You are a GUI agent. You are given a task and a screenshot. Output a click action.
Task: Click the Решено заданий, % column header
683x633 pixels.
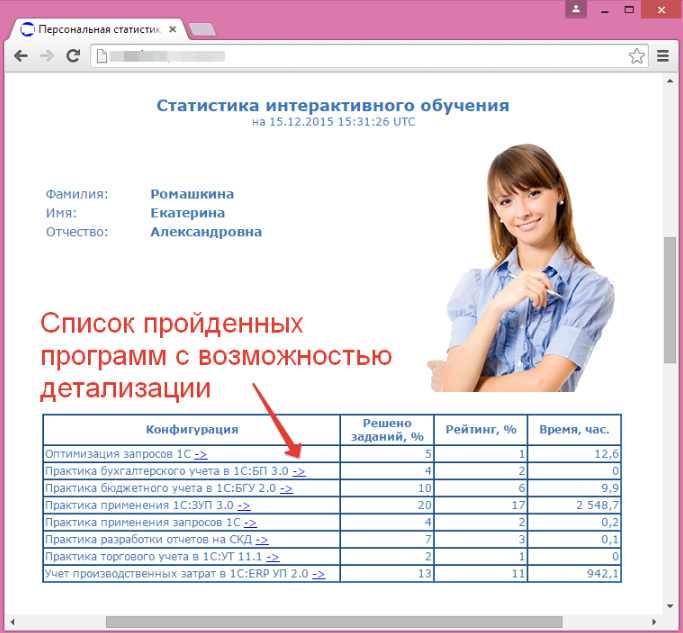point(387,430)
